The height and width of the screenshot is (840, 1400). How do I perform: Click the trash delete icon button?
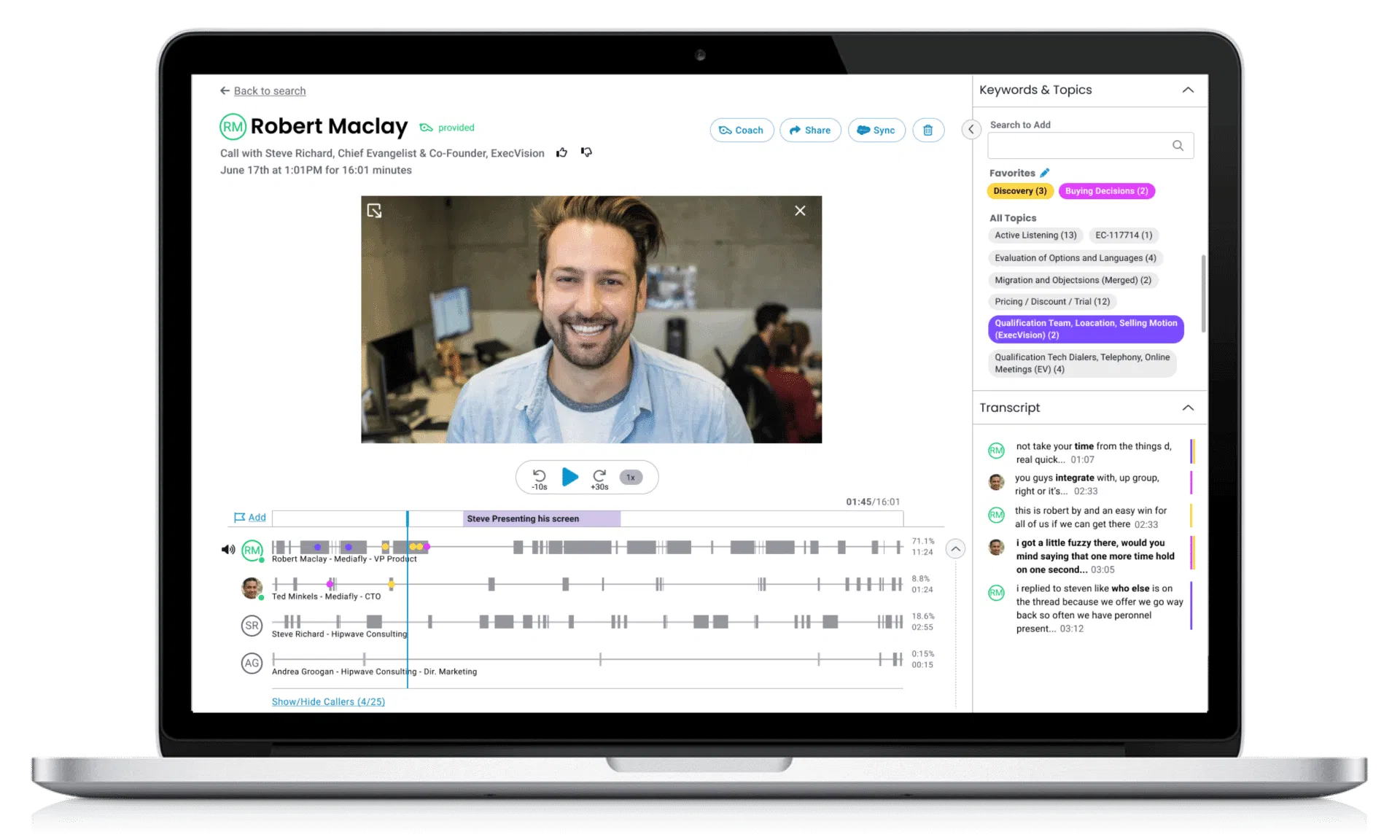click(927, 130)
